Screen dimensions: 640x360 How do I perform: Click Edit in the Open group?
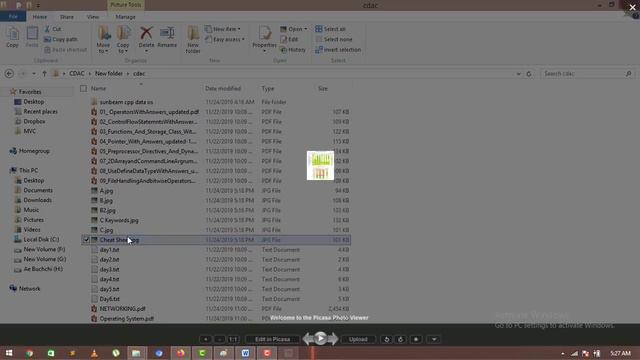pyautogui.click(x=289, y=39)
